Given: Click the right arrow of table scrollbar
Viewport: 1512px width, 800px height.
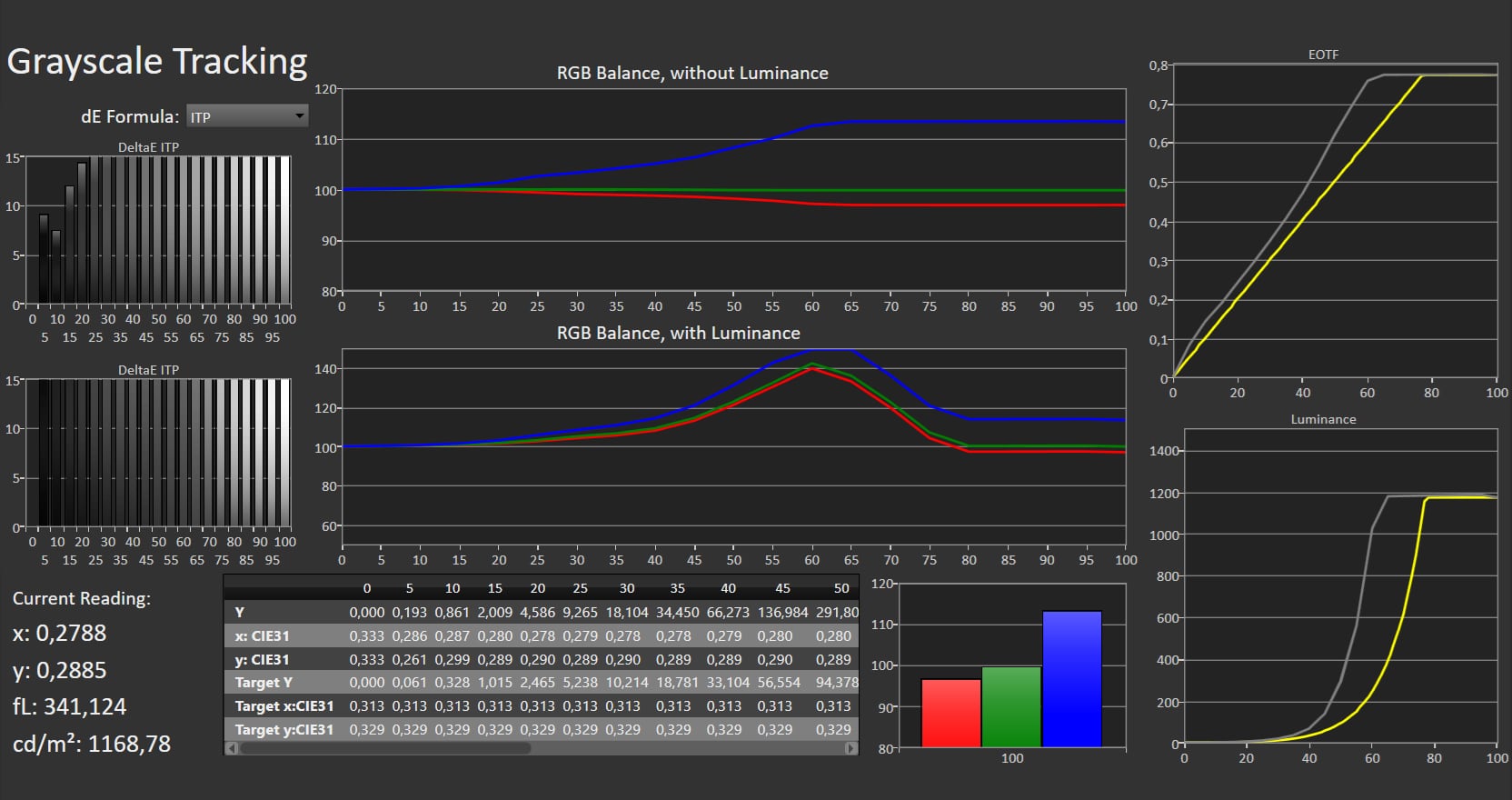Looking at the screenshot, I should 850,748.
